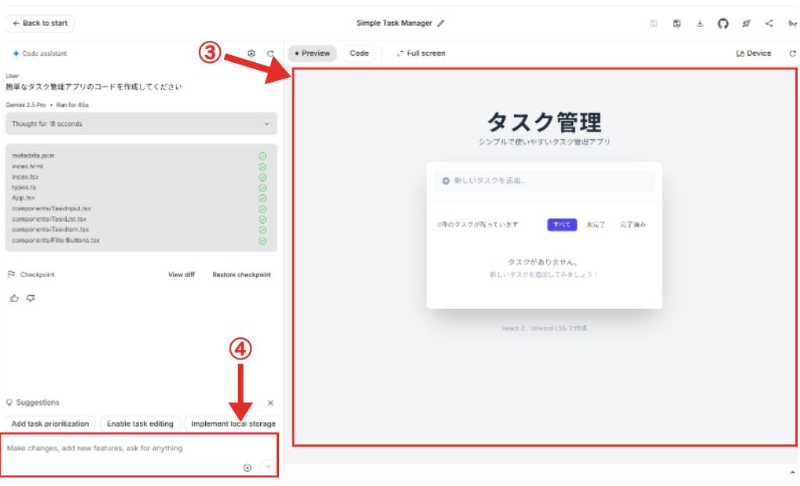
Task: Select the 完了済み filter in the app
Action: tap(633, 224)
